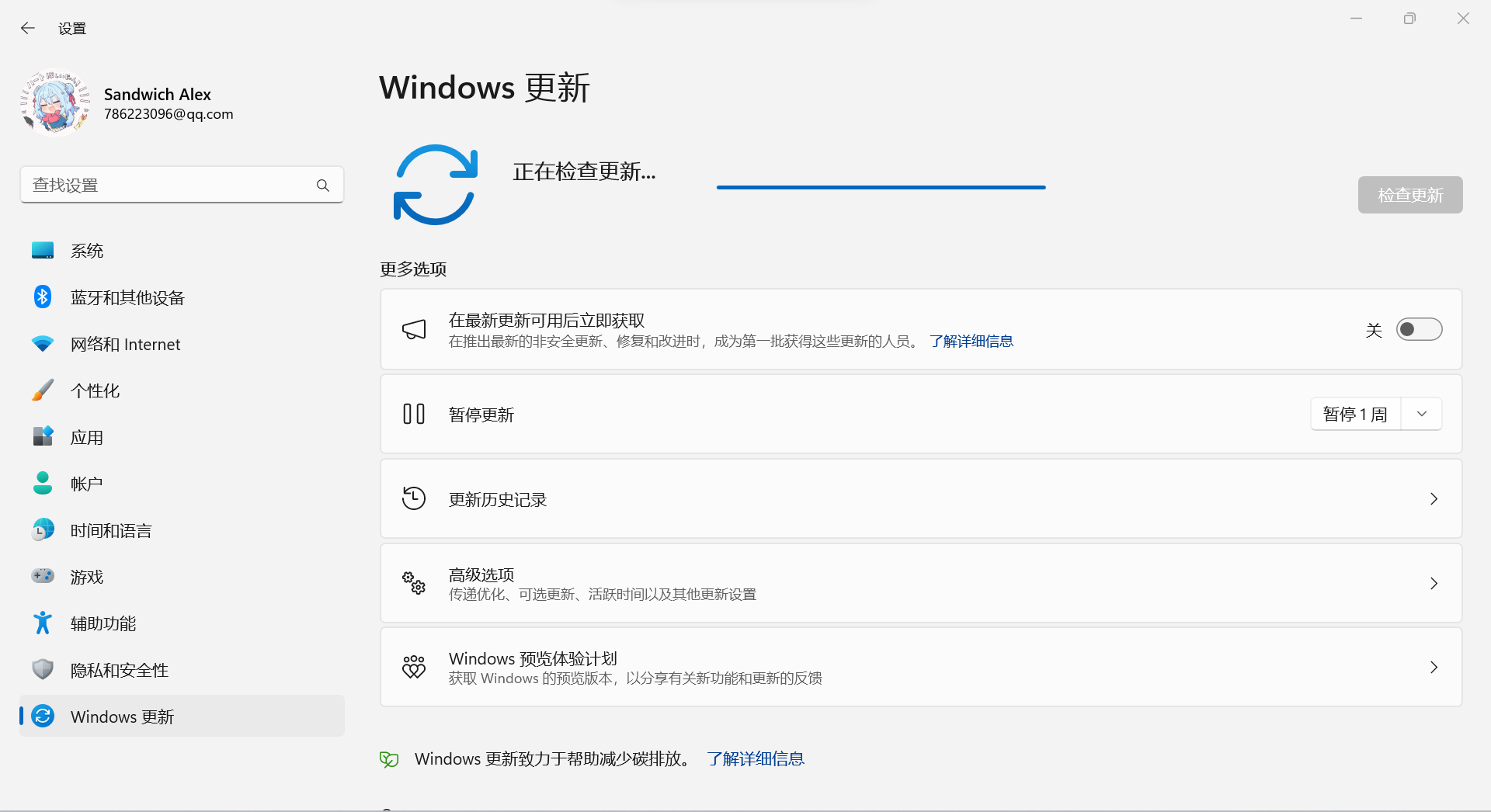The image size is (1491, 812).
Task: Click the Windows 预览体验计划 insider icon
Action: (x=414, y=667)
